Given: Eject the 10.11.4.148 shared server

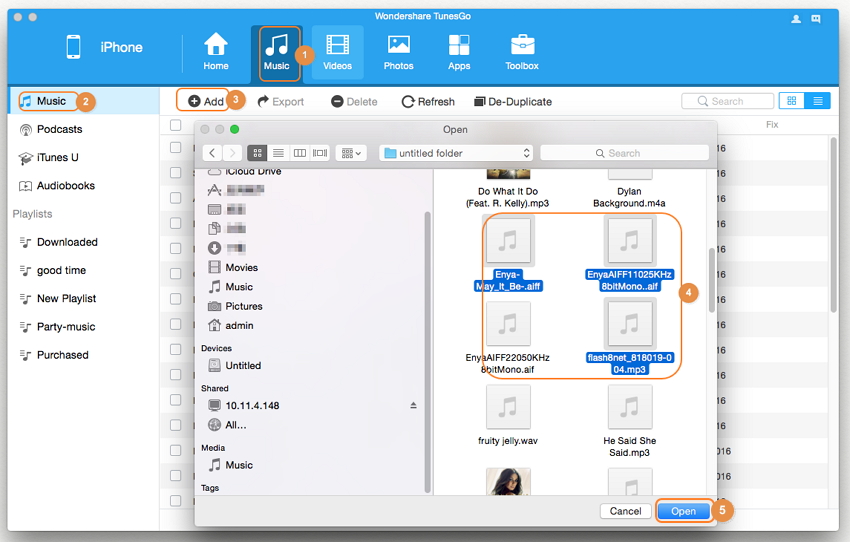Looking at the screenshot, I should pyautogui.click(x=413, y=405).
